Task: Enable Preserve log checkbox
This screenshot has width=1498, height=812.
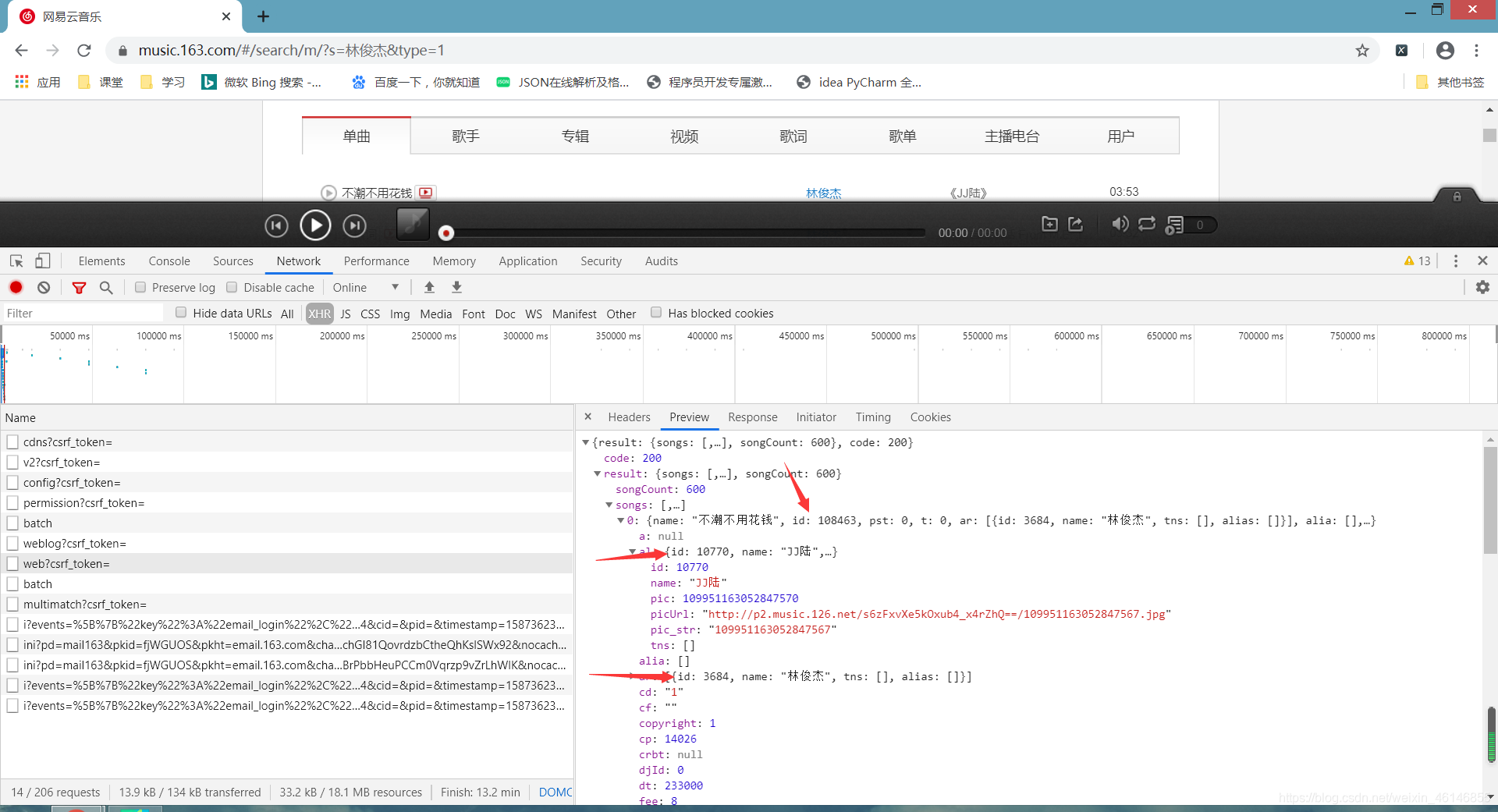Action: (x=140, y=287)
